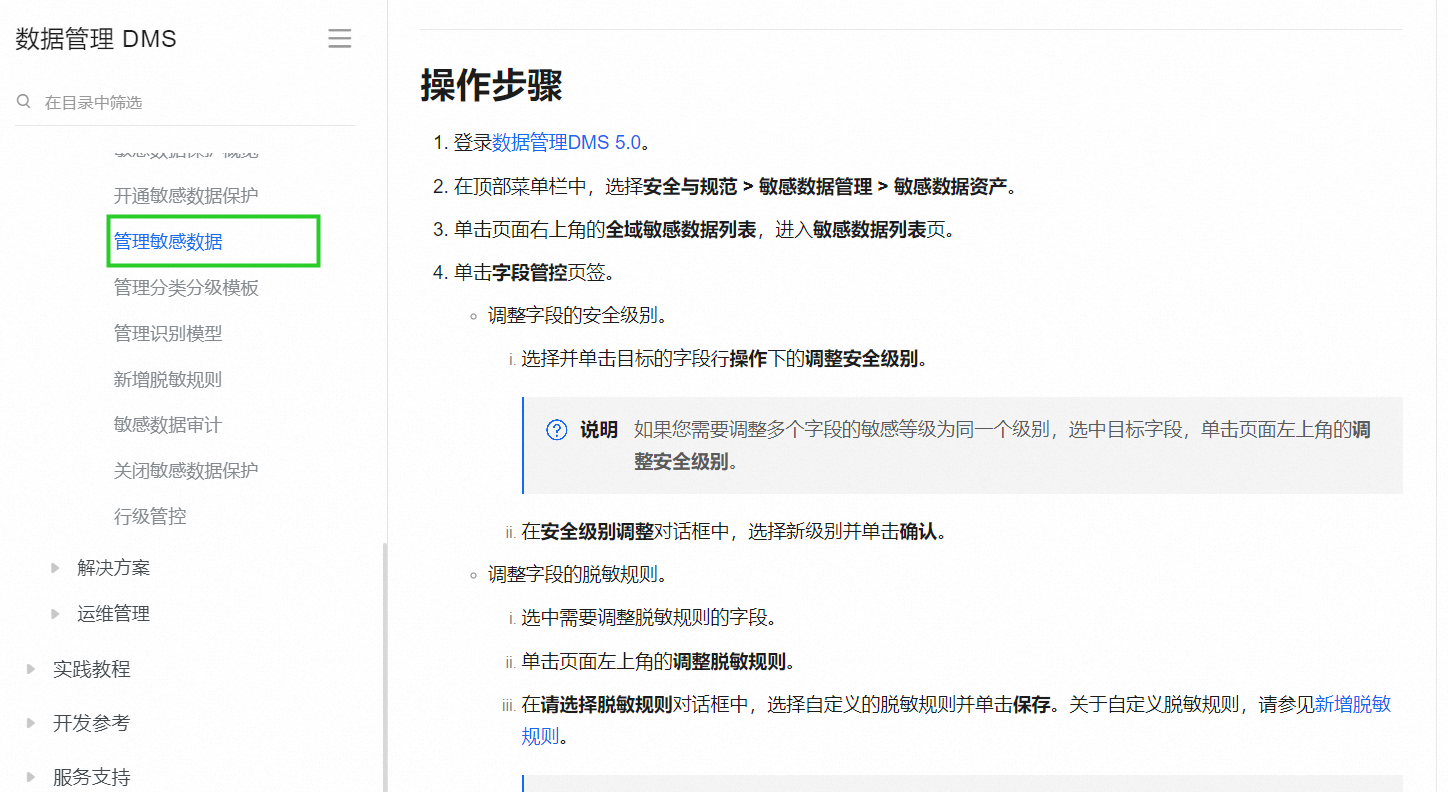Click 运维管理 label in sidebar
This screenshot has height=792, width=1448.
click(114, 614)
